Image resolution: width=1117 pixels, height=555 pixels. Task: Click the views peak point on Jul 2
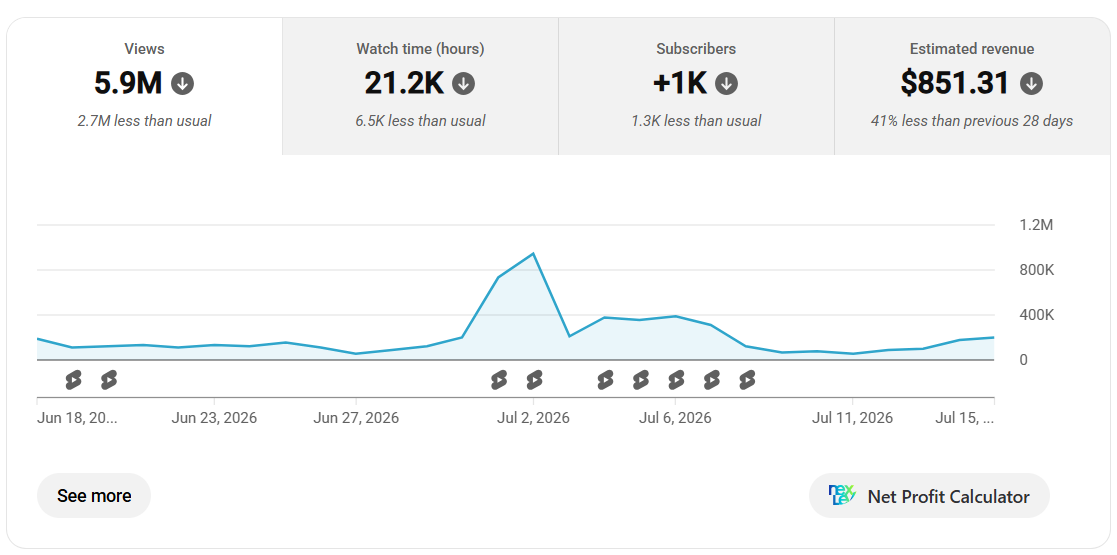coord(534,254)
